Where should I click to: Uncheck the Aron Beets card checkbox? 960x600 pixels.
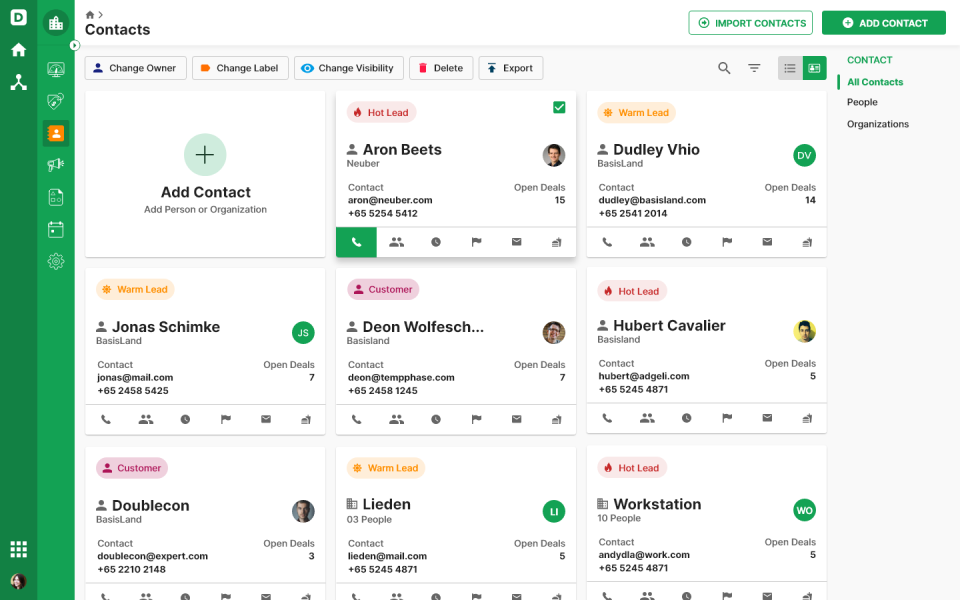click(559, 107)
